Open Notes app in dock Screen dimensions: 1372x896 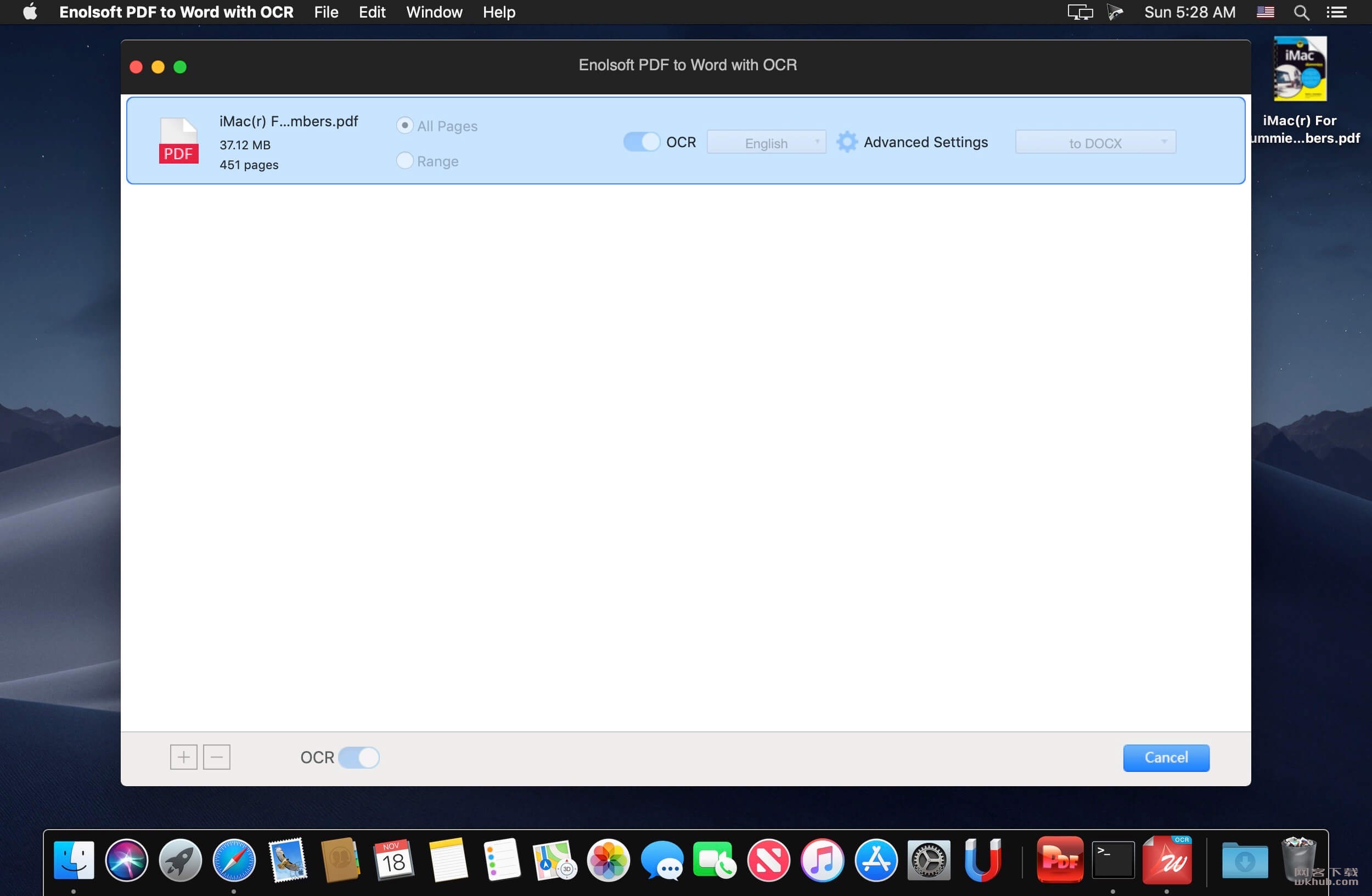448,860
